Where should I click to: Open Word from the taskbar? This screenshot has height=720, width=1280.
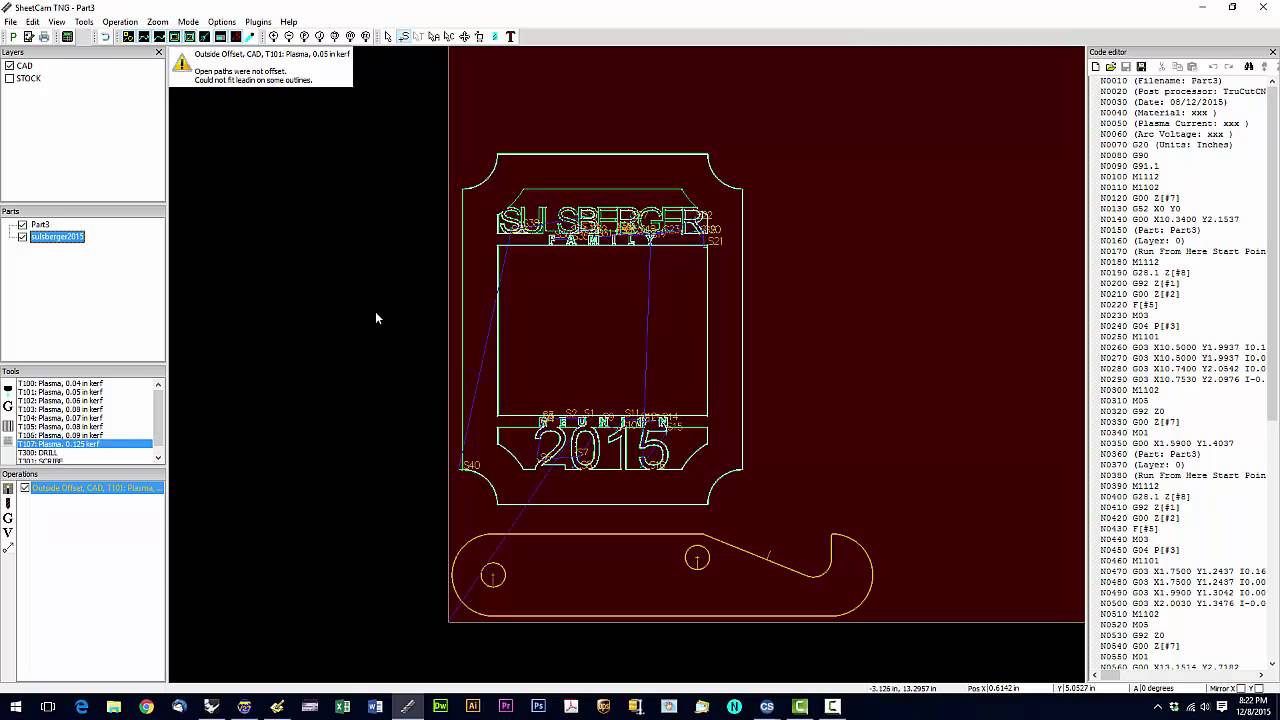pos(375,706)
